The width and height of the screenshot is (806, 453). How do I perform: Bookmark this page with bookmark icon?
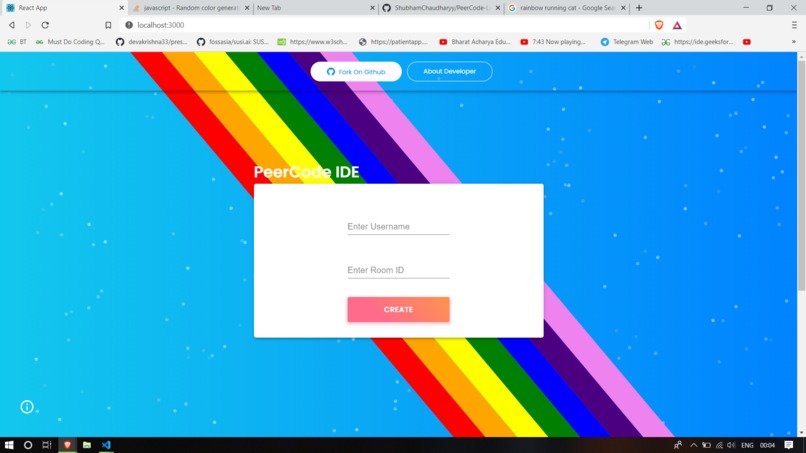coord(108,25)
